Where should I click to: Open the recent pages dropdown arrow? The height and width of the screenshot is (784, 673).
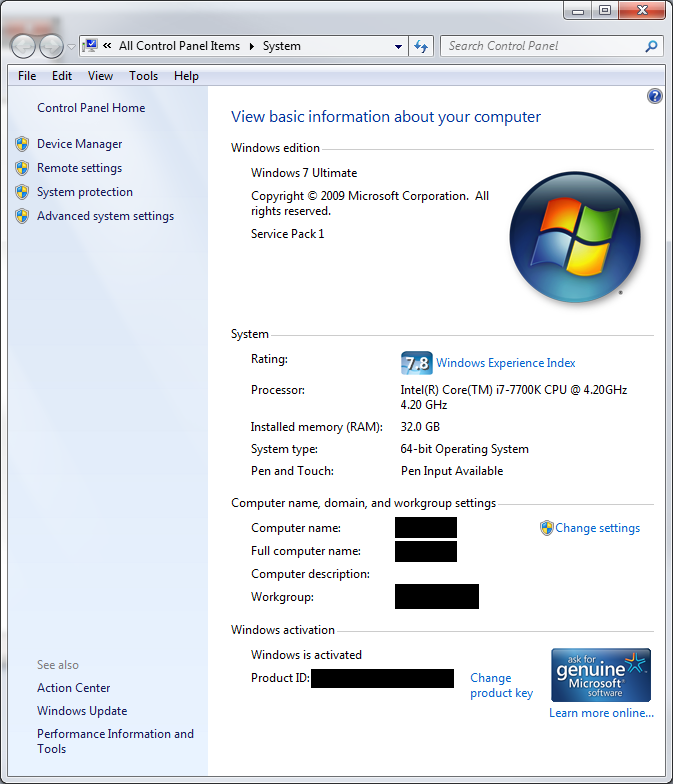coord(72,47)
